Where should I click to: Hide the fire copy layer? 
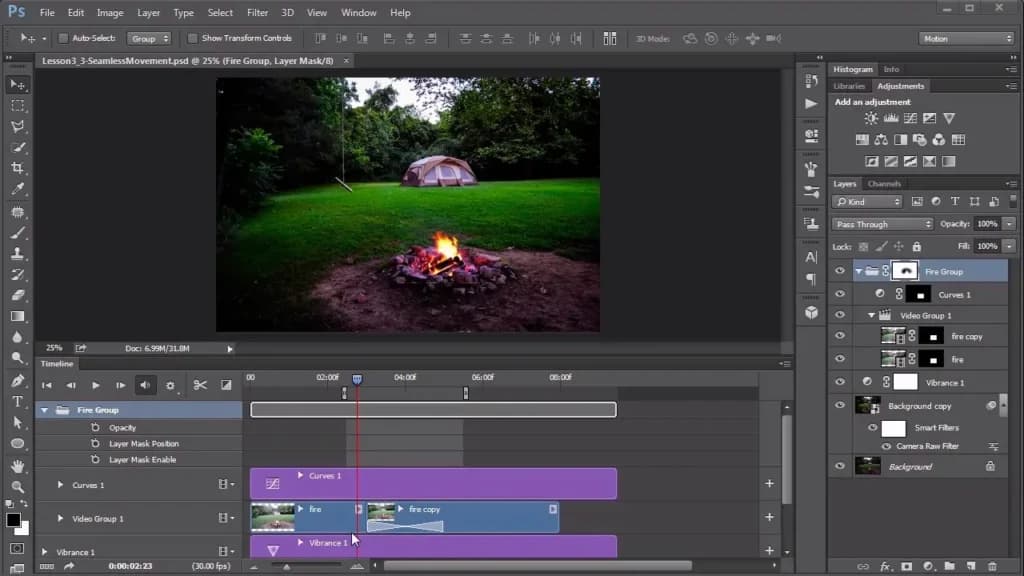click(x=840, y=336)
